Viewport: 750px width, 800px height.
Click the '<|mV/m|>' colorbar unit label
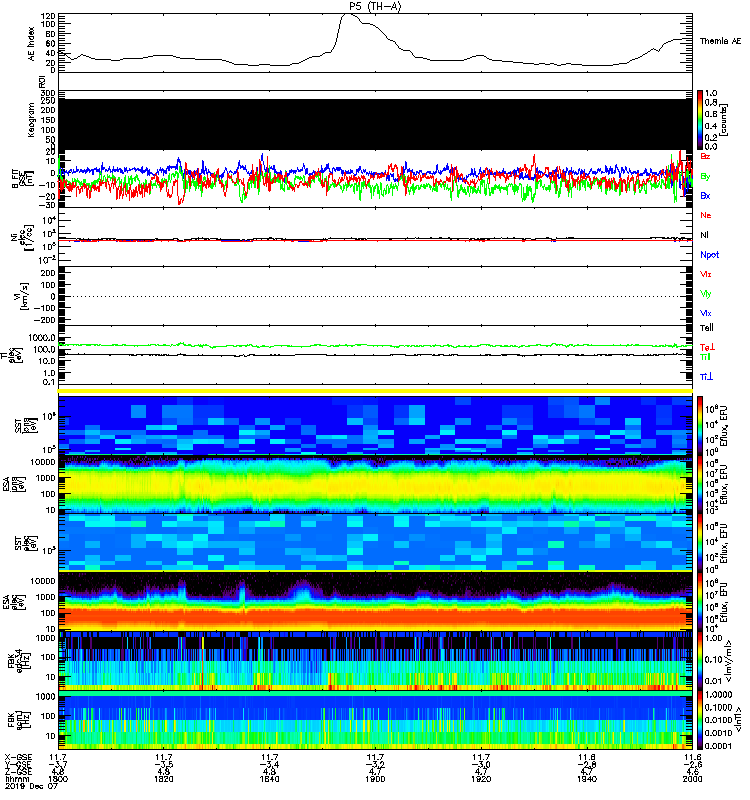coord(729,661)
